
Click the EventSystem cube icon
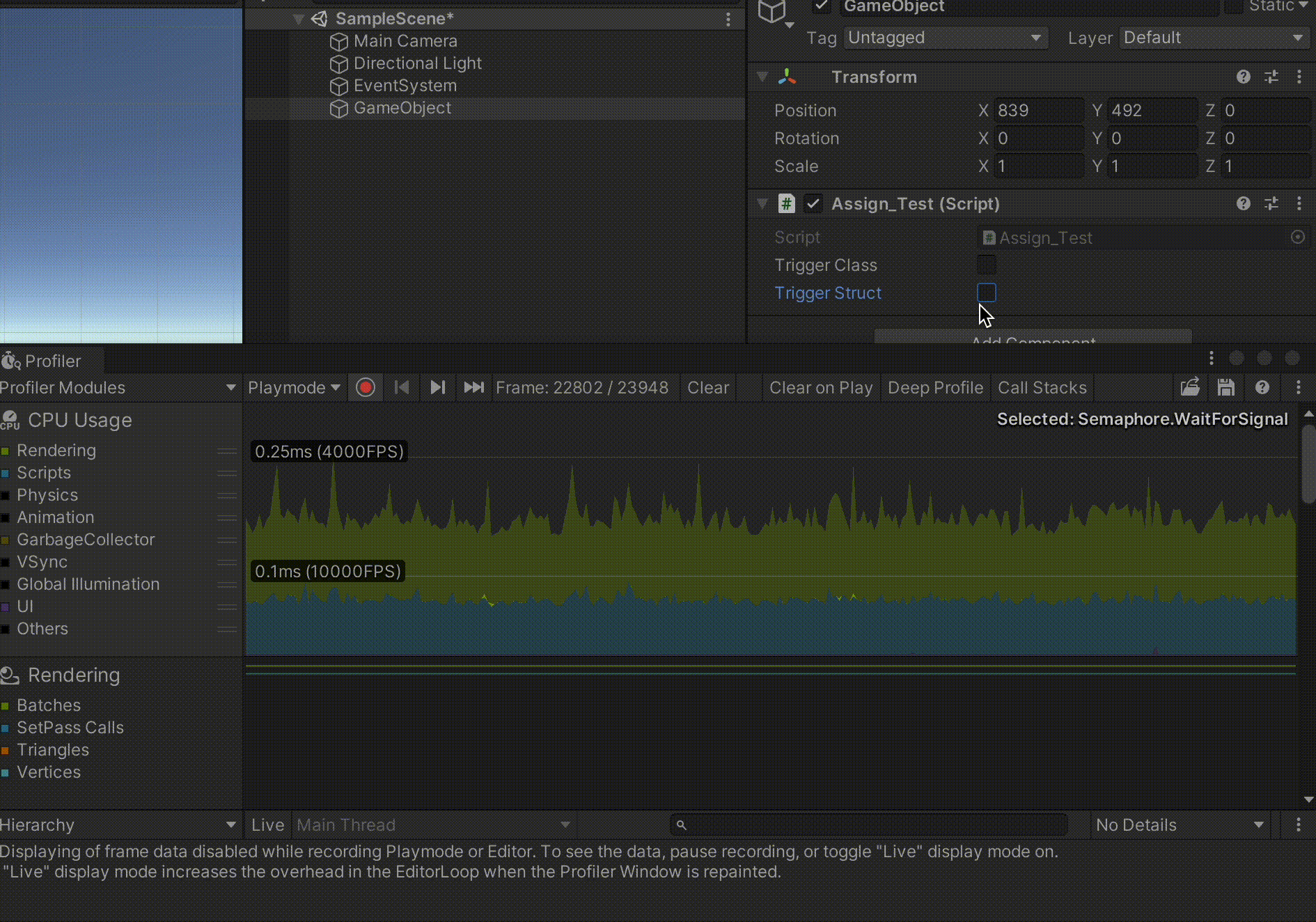[x=338, y=86]
